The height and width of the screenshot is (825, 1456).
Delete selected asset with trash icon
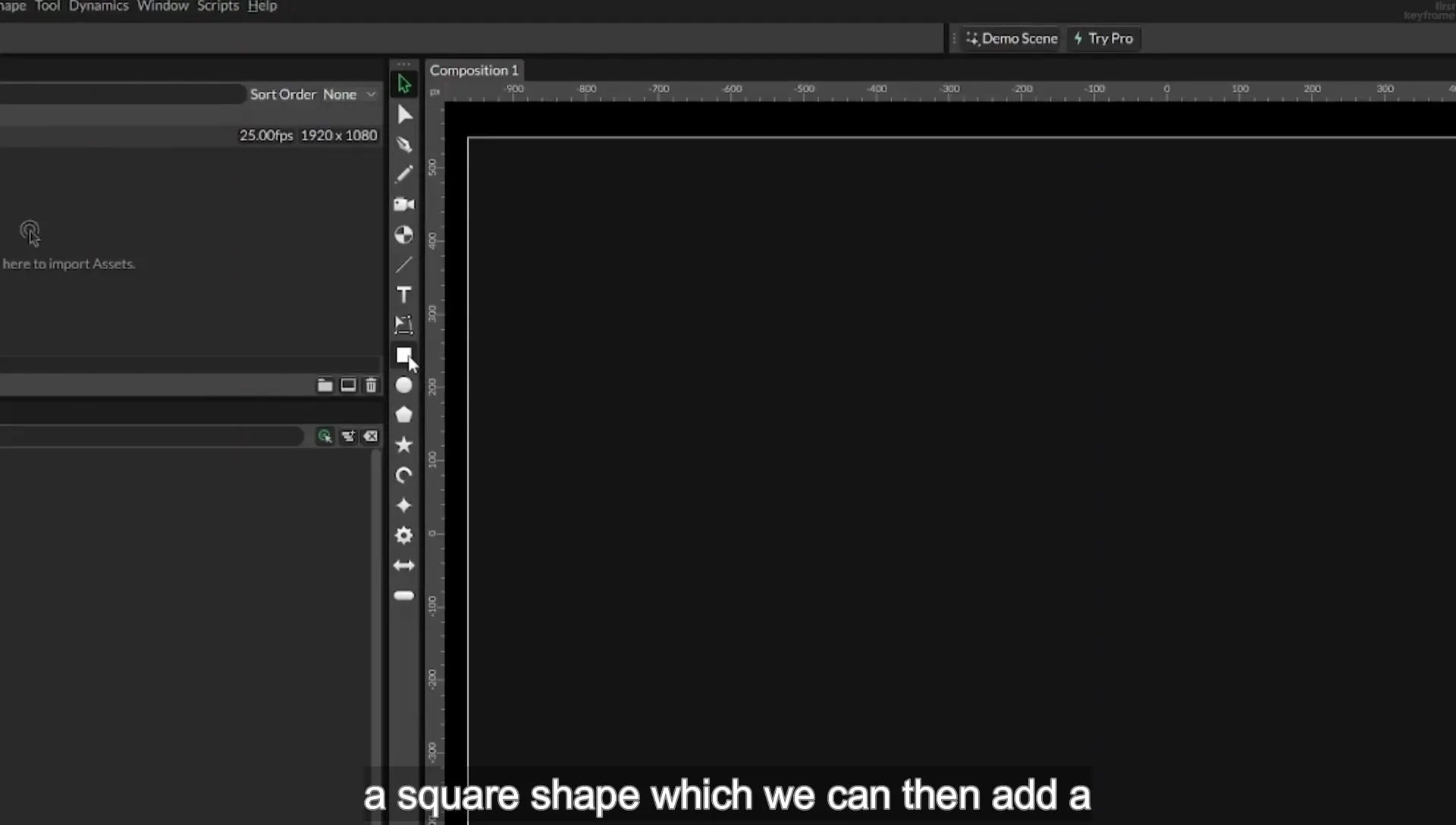coord(371,385)
